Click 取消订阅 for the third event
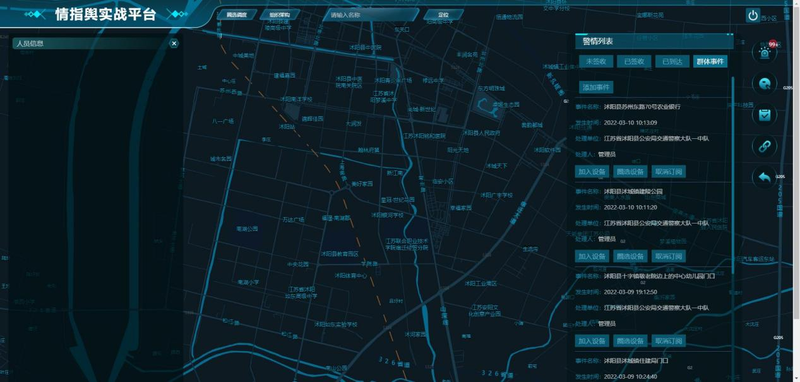This screenshot has width=800, height=382. pos(668,341)
